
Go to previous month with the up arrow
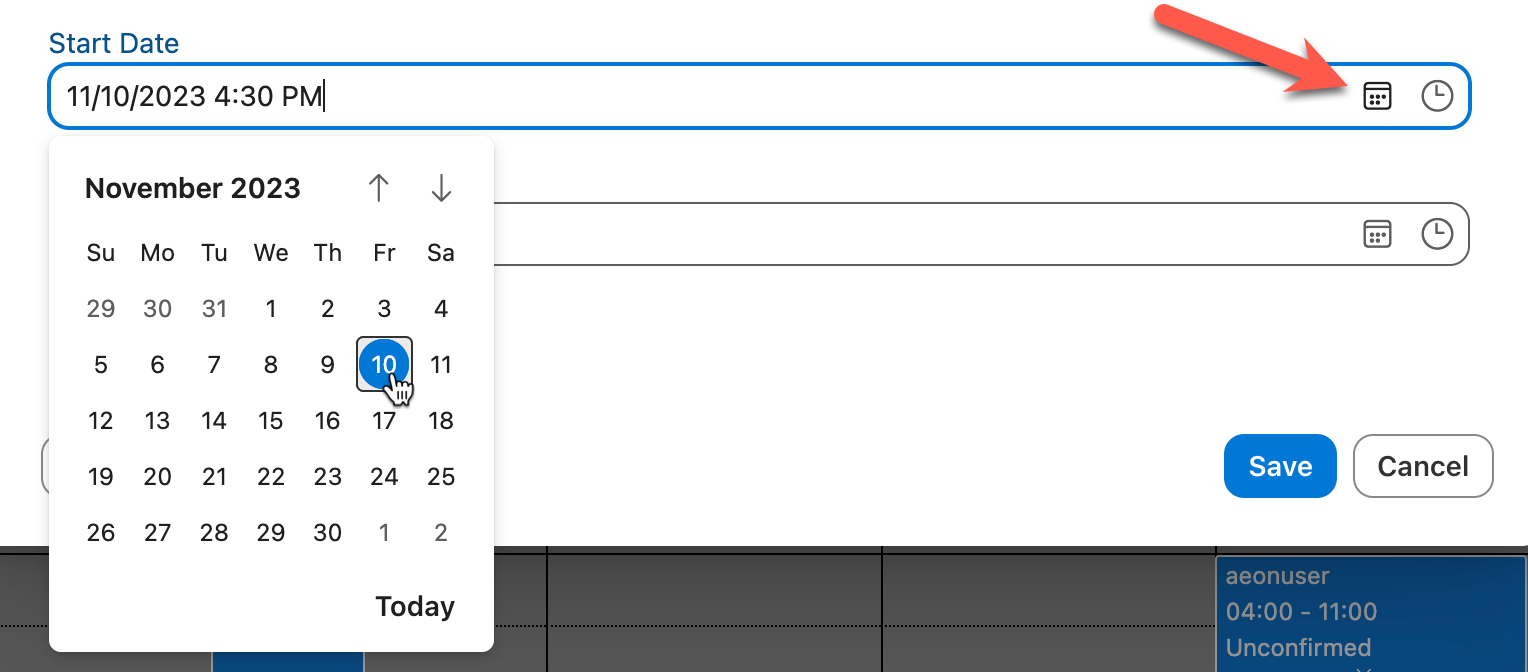tap(380, 188)
